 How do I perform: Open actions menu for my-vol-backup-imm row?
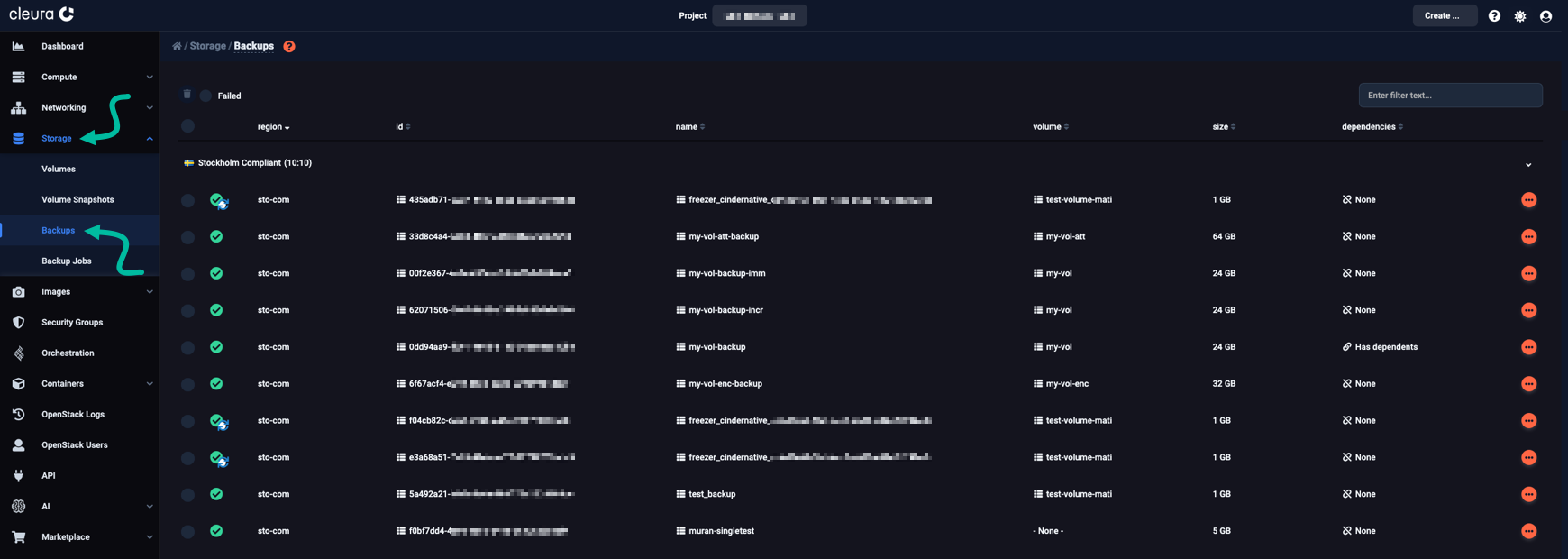pos(1528,273)
